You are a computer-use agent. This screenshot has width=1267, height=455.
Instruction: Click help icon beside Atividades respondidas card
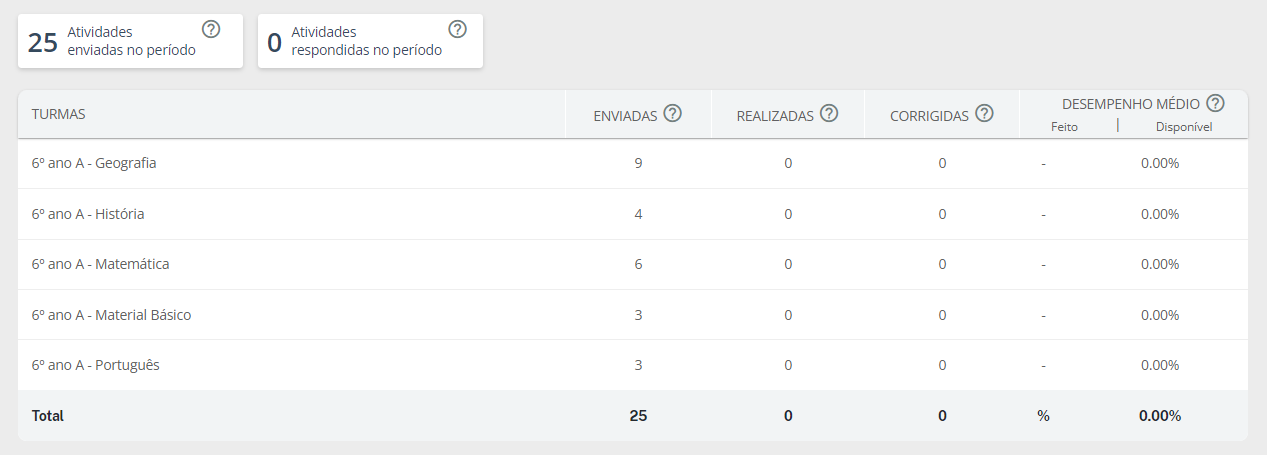[x=458, y=29]
